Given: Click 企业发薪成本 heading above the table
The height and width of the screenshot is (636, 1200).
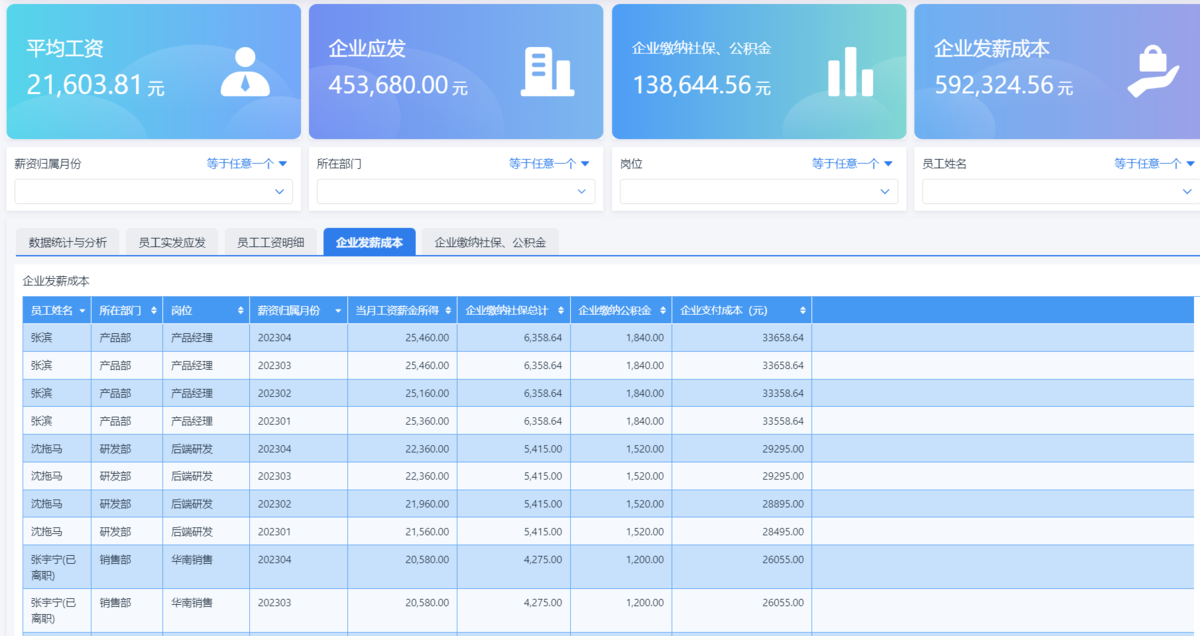Looking at the screenshot, I should 56,282.
